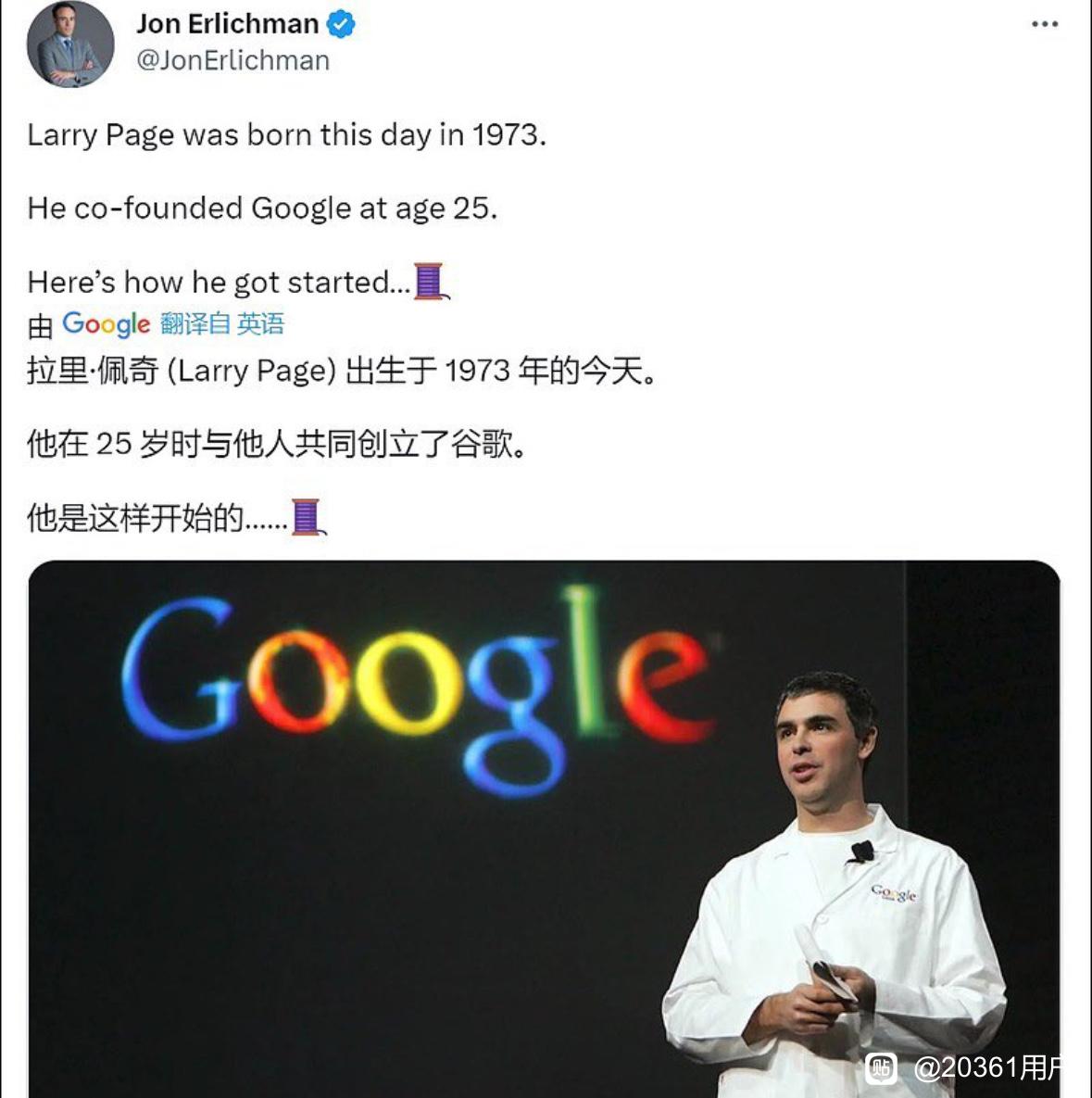Click the Google logo in translation credit
This screenshot has width=1092, height=1098.
click(x=106, y=324)
